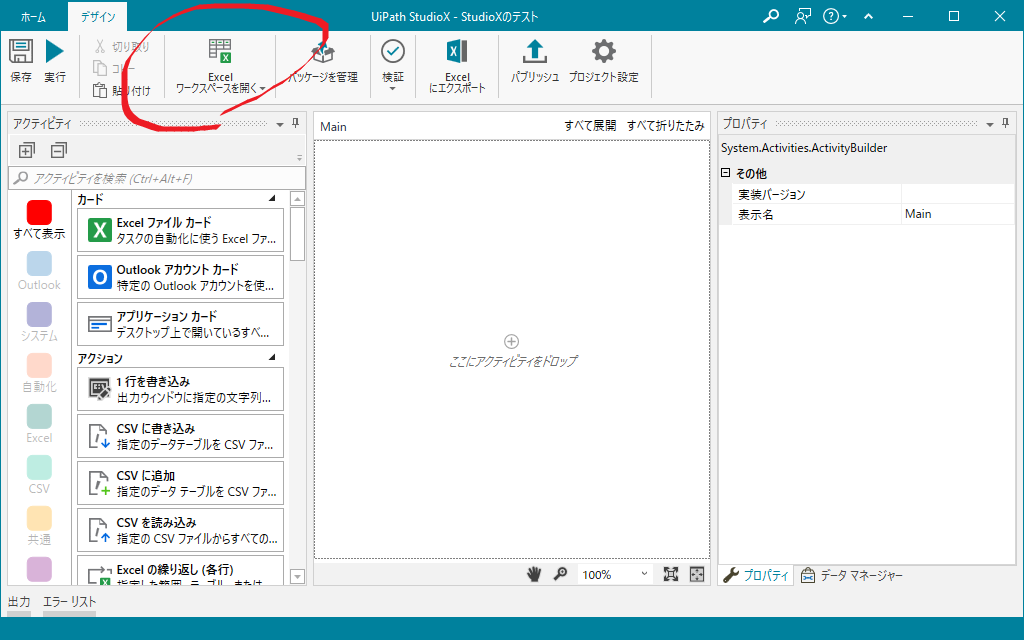Filter activities by 共通 category
This screenshot has height=640, width=1024.
tap(39, 526)
